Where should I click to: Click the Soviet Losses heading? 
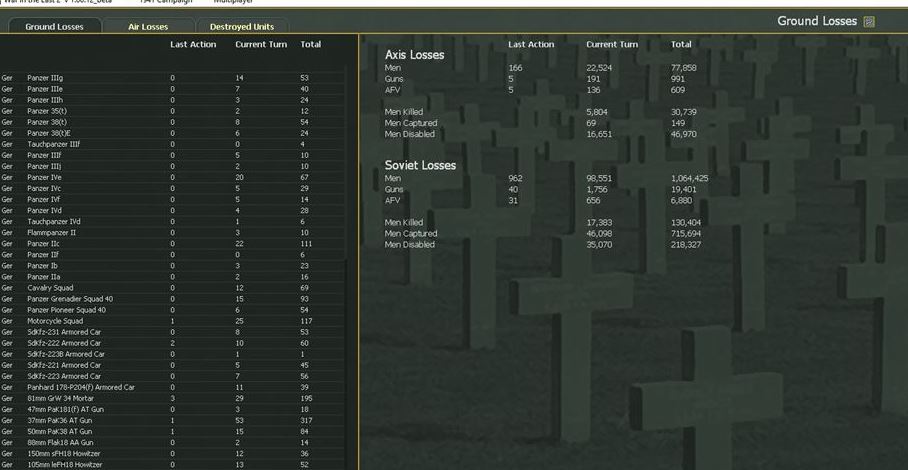pos(420,166)
